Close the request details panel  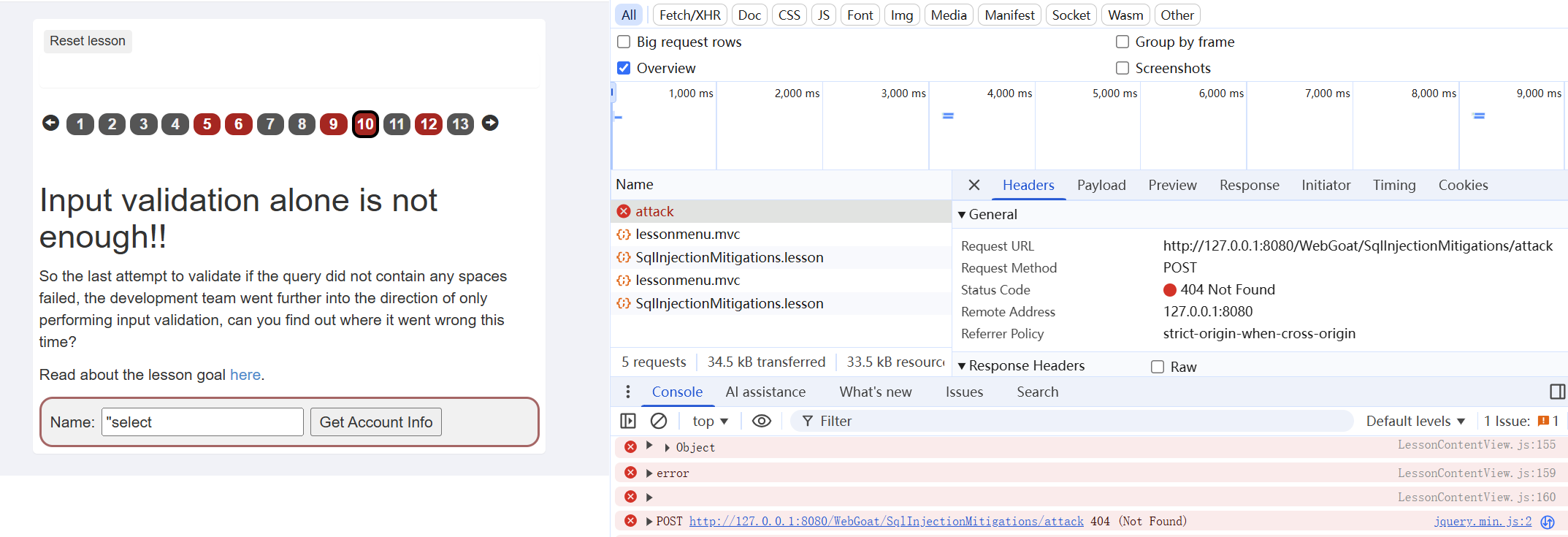click(974, 185)
